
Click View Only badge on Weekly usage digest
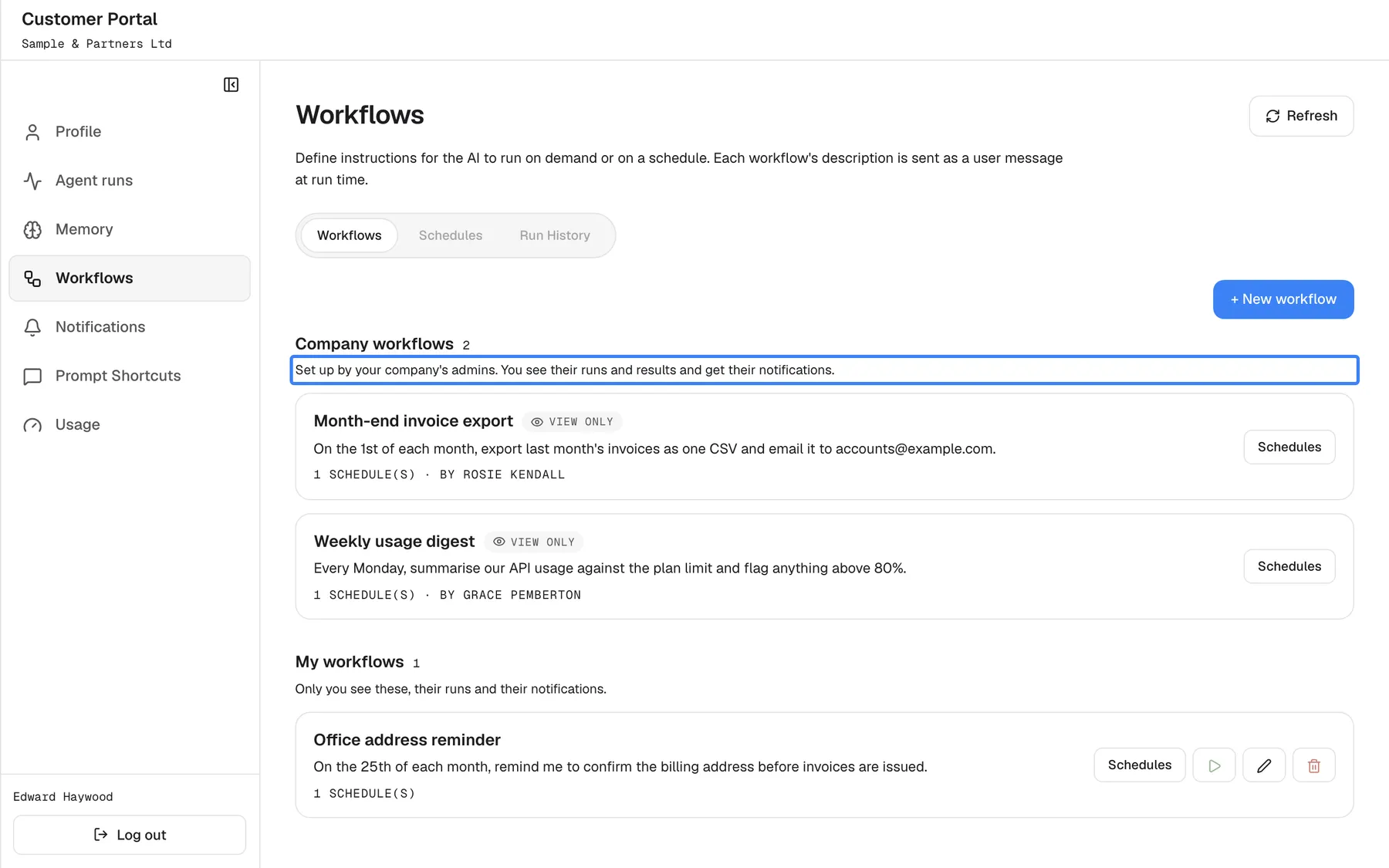534,542
